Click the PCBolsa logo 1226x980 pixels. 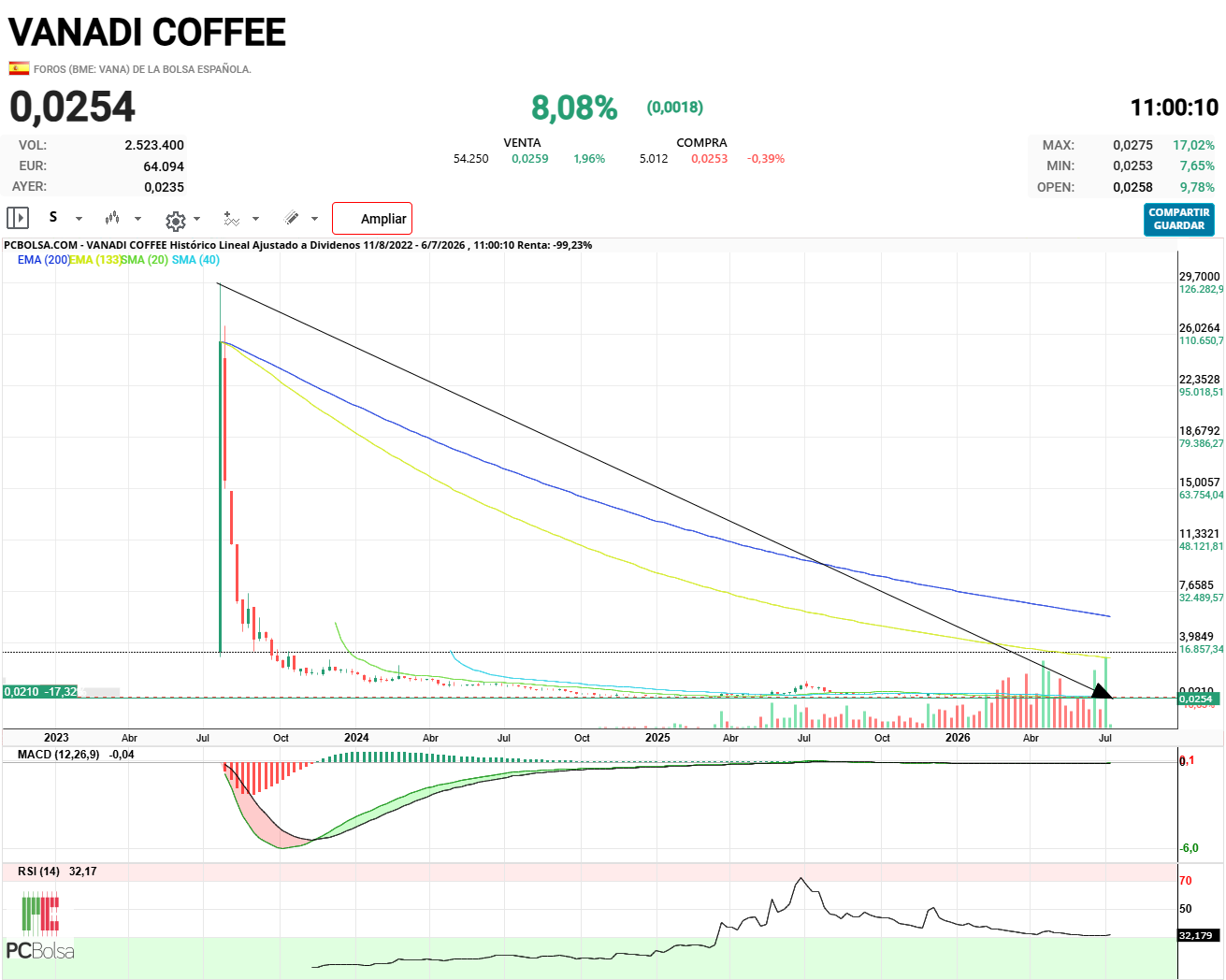(x=40, y=926)
